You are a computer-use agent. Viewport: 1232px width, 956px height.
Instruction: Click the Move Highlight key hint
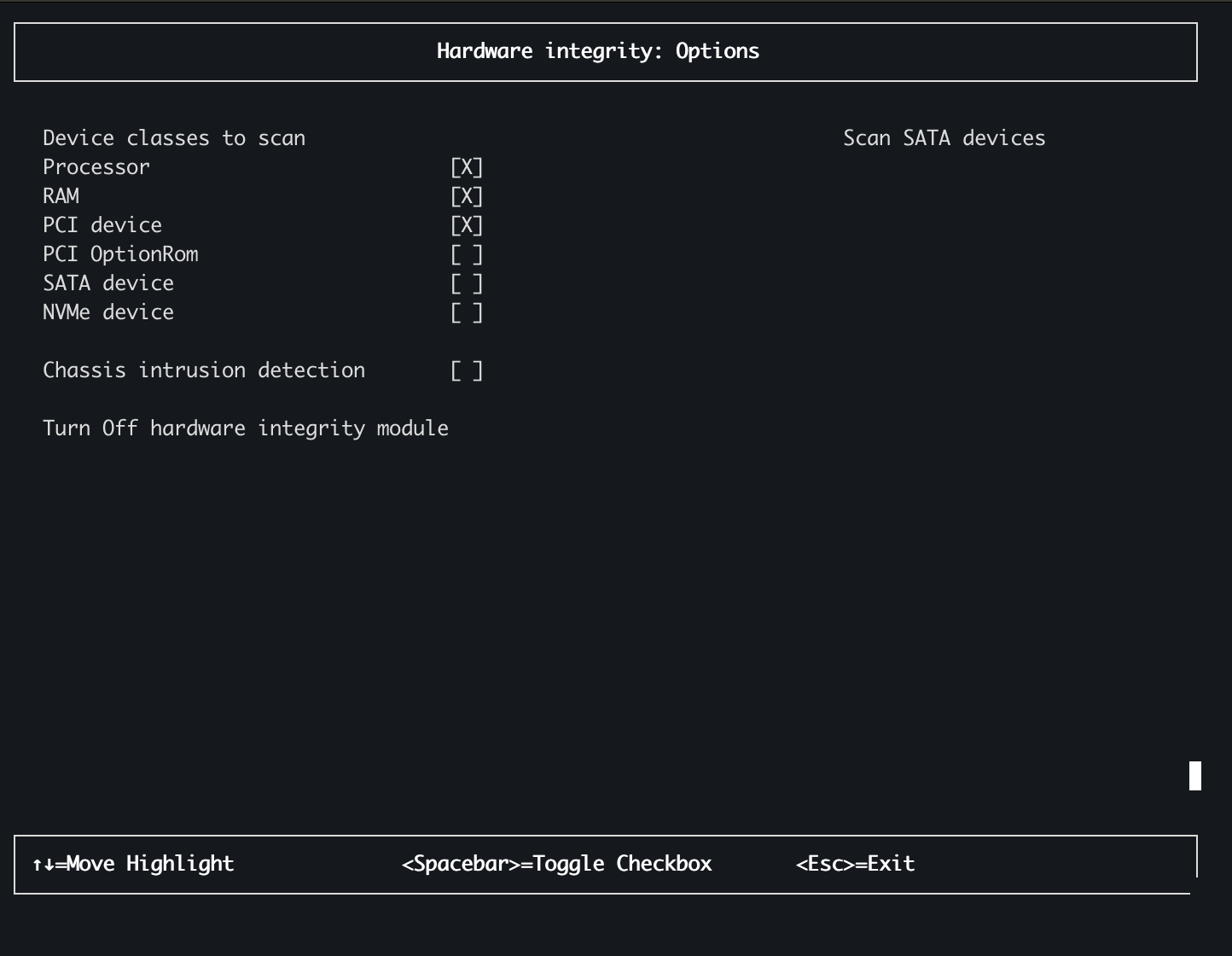(133, 864)
